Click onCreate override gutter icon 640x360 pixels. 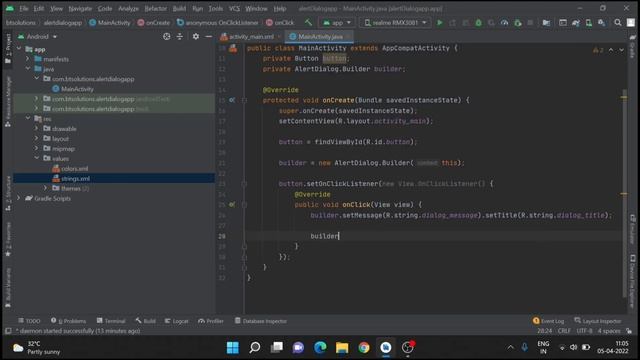232,100
